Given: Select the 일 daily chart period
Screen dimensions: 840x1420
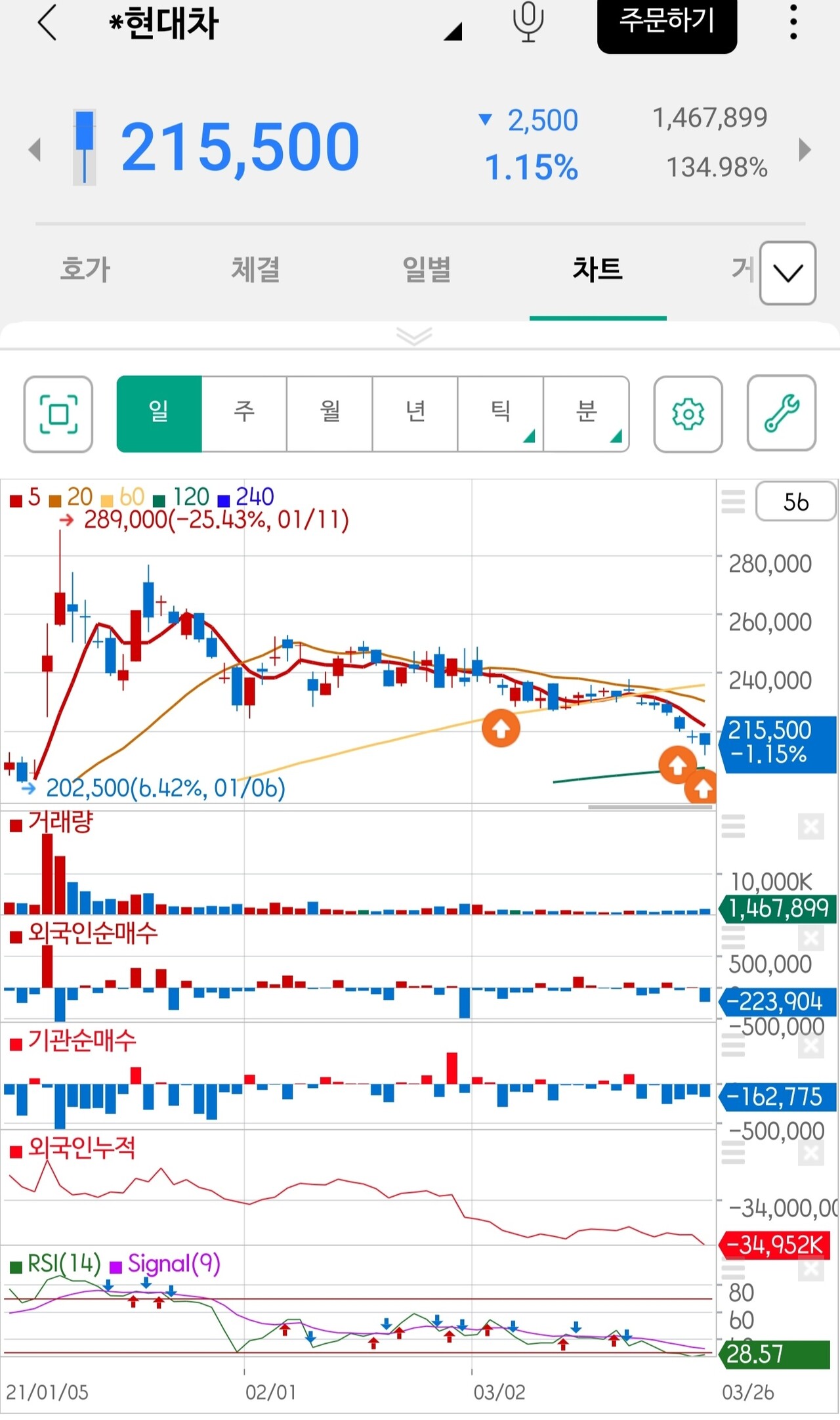Looking at the screenshot, I should (x=159, y=414).
